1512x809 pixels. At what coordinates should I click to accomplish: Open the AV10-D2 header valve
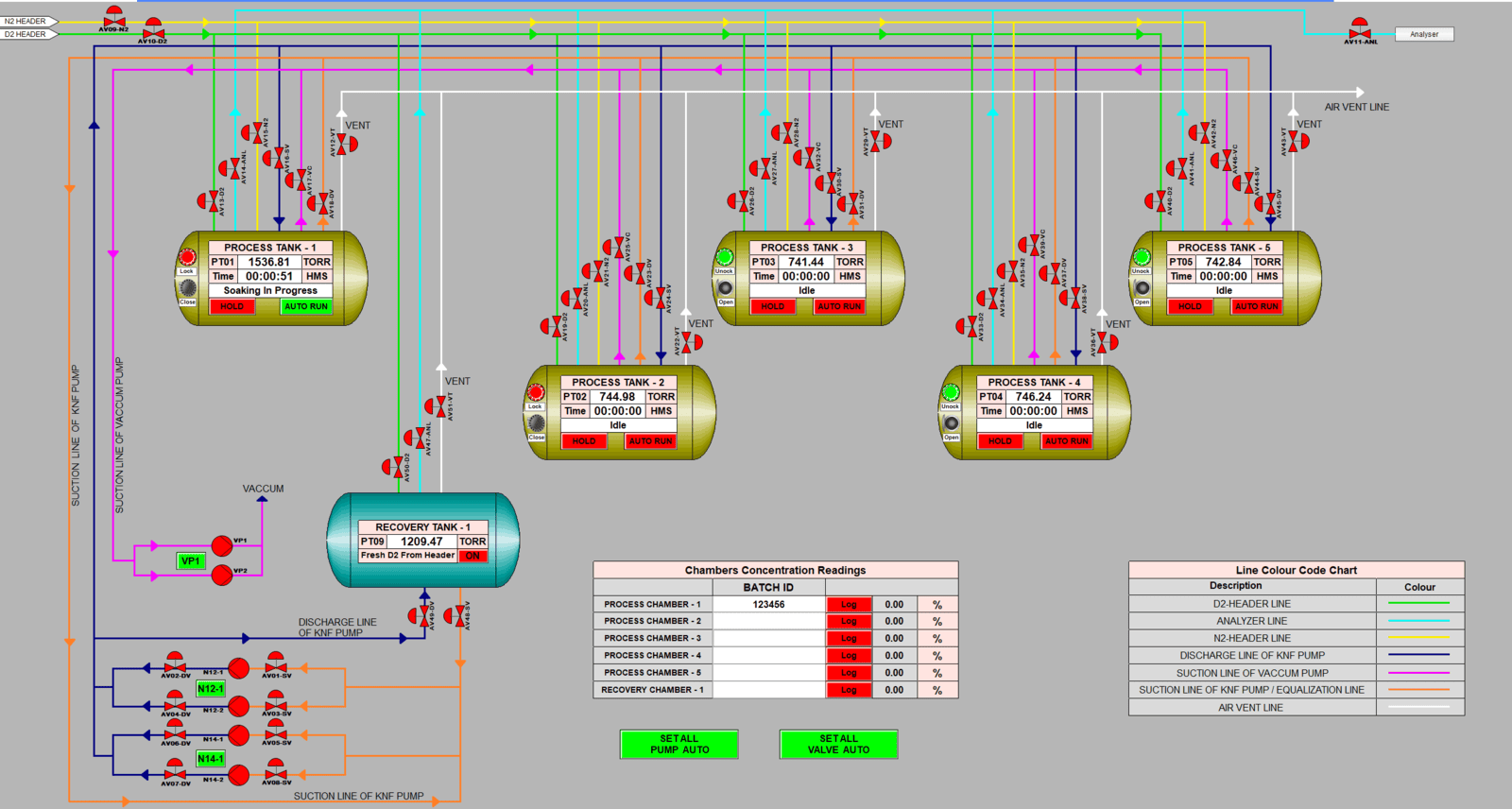click(x=152, y=31)
